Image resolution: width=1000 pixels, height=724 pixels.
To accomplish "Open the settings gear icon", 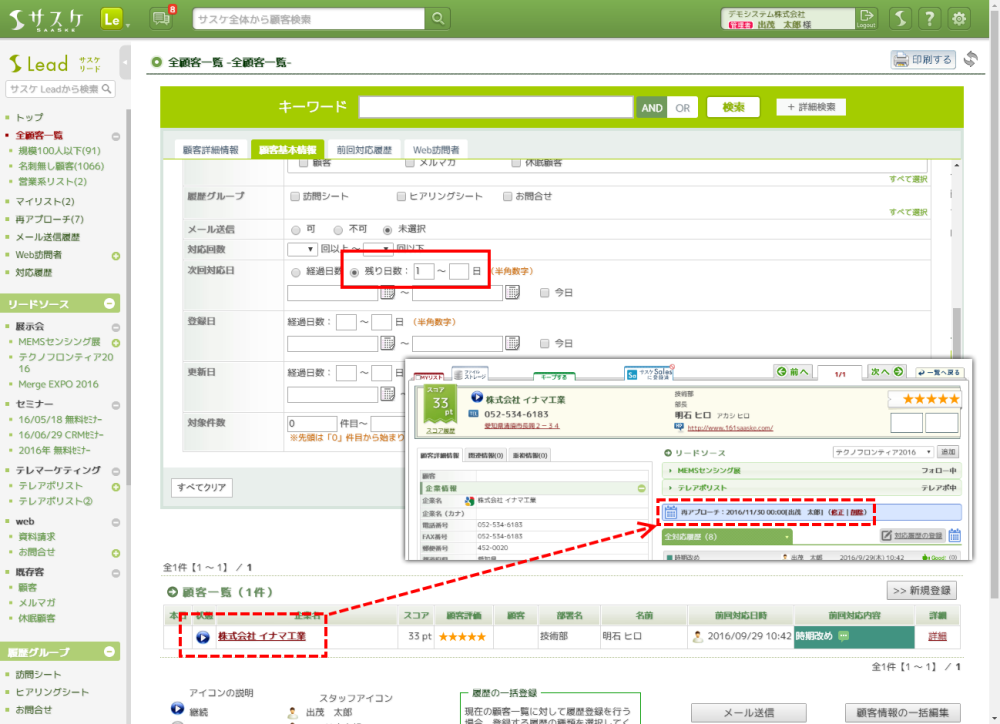I will tap(959, 19).
